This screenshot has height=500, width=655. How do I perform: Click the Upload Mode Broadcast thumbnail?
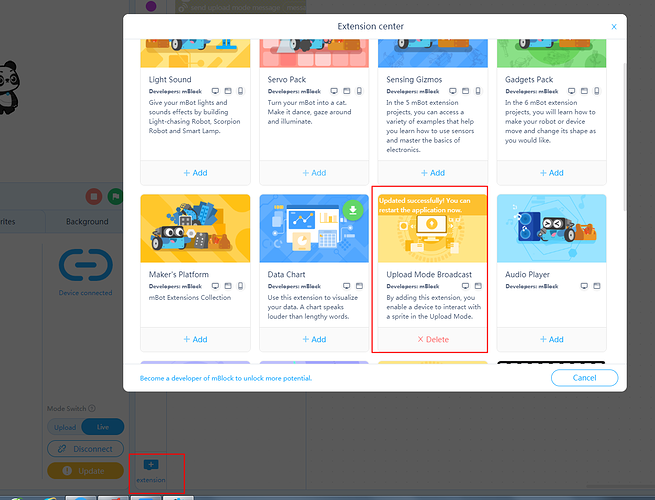click(x=433, y=228)
